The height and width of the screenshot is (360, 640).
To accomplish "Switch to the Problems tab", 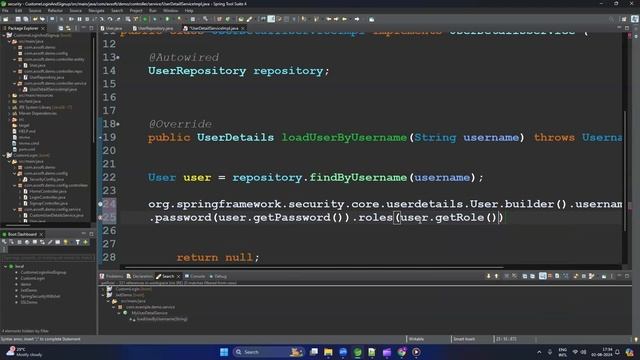I will 112,276.
